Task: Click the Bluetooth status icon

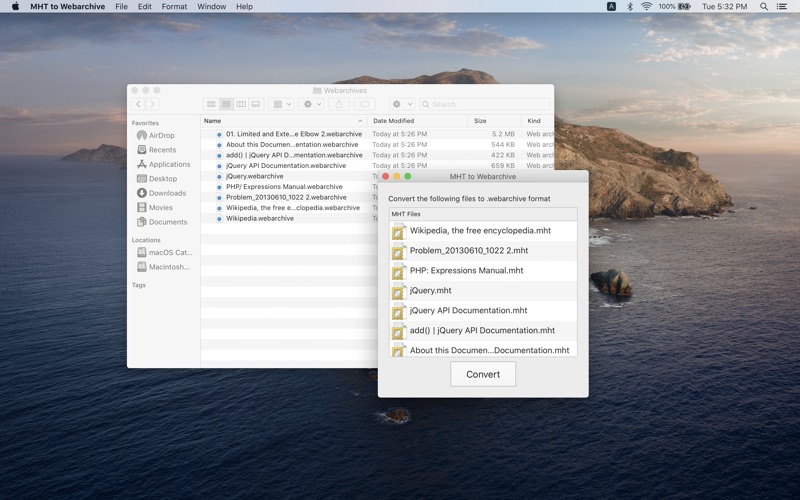Action: coord(630,7)
